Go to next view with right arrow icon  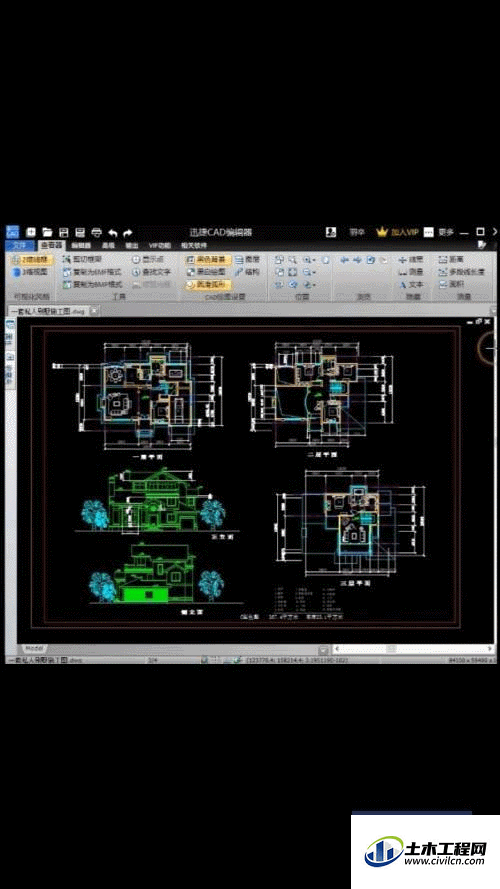(x=357, y=260)
